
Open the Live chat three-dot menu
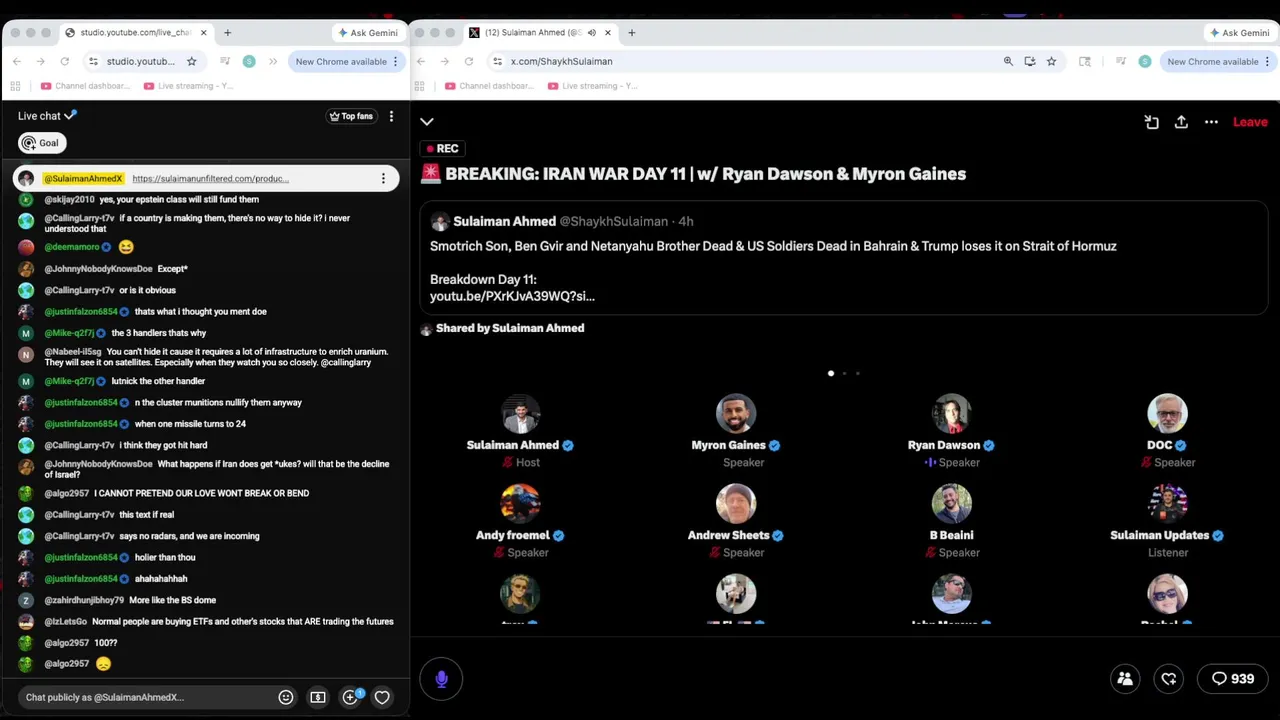point(391,116)
